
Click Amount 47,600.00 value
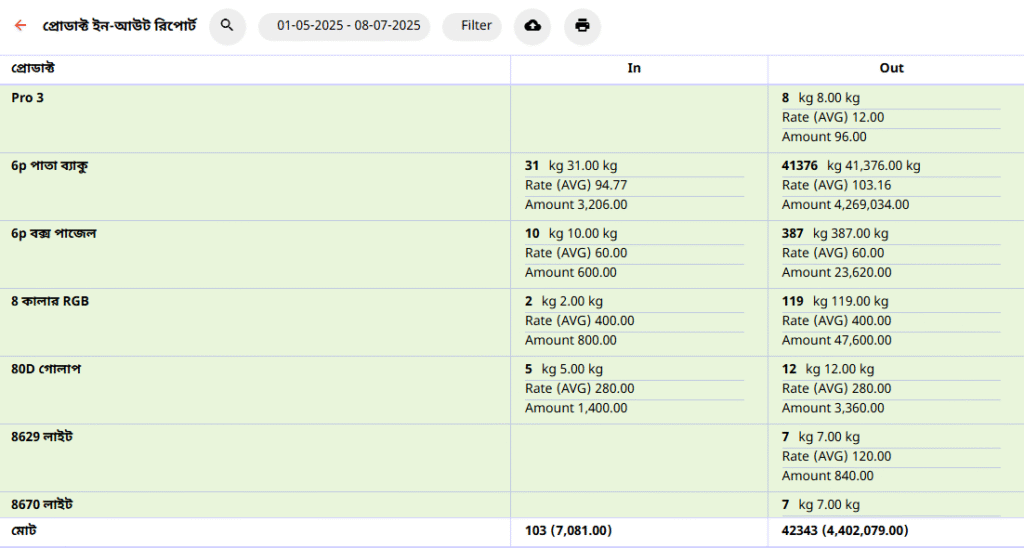pos(837,341)
